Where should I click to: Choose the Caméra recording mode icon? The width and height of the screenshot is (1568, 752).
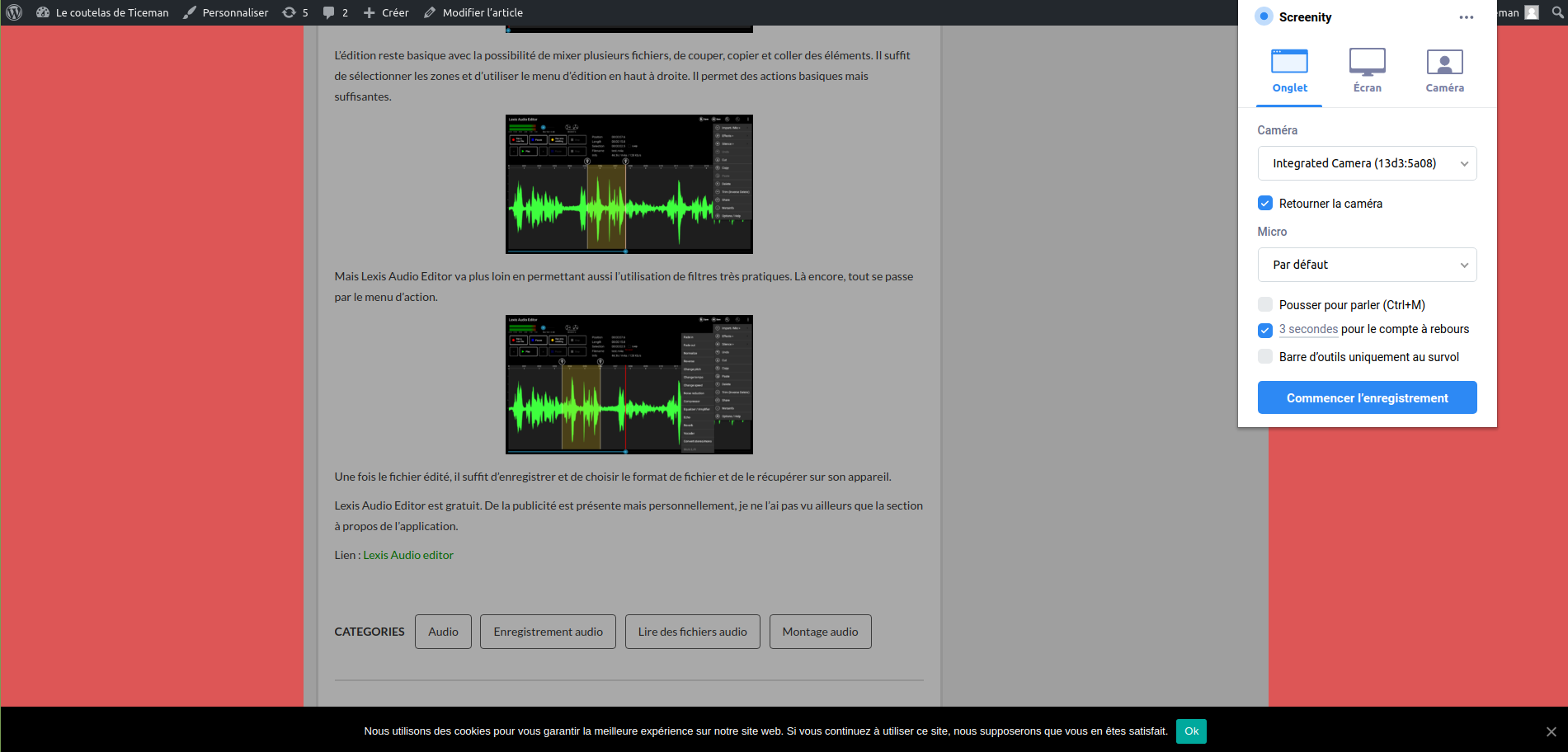[x=1444, y=62]
